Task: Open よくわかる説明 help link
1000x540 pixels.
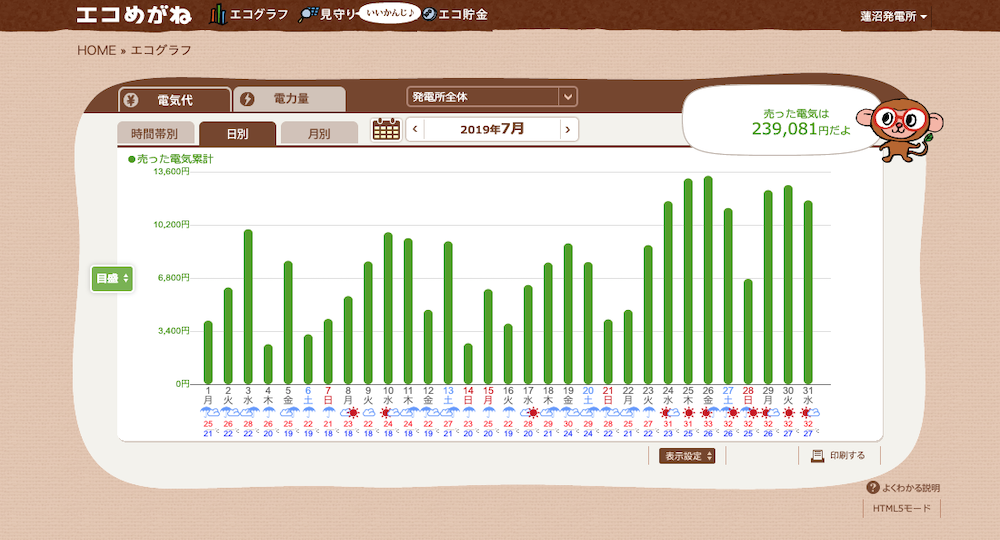Action: click(904, 488)
